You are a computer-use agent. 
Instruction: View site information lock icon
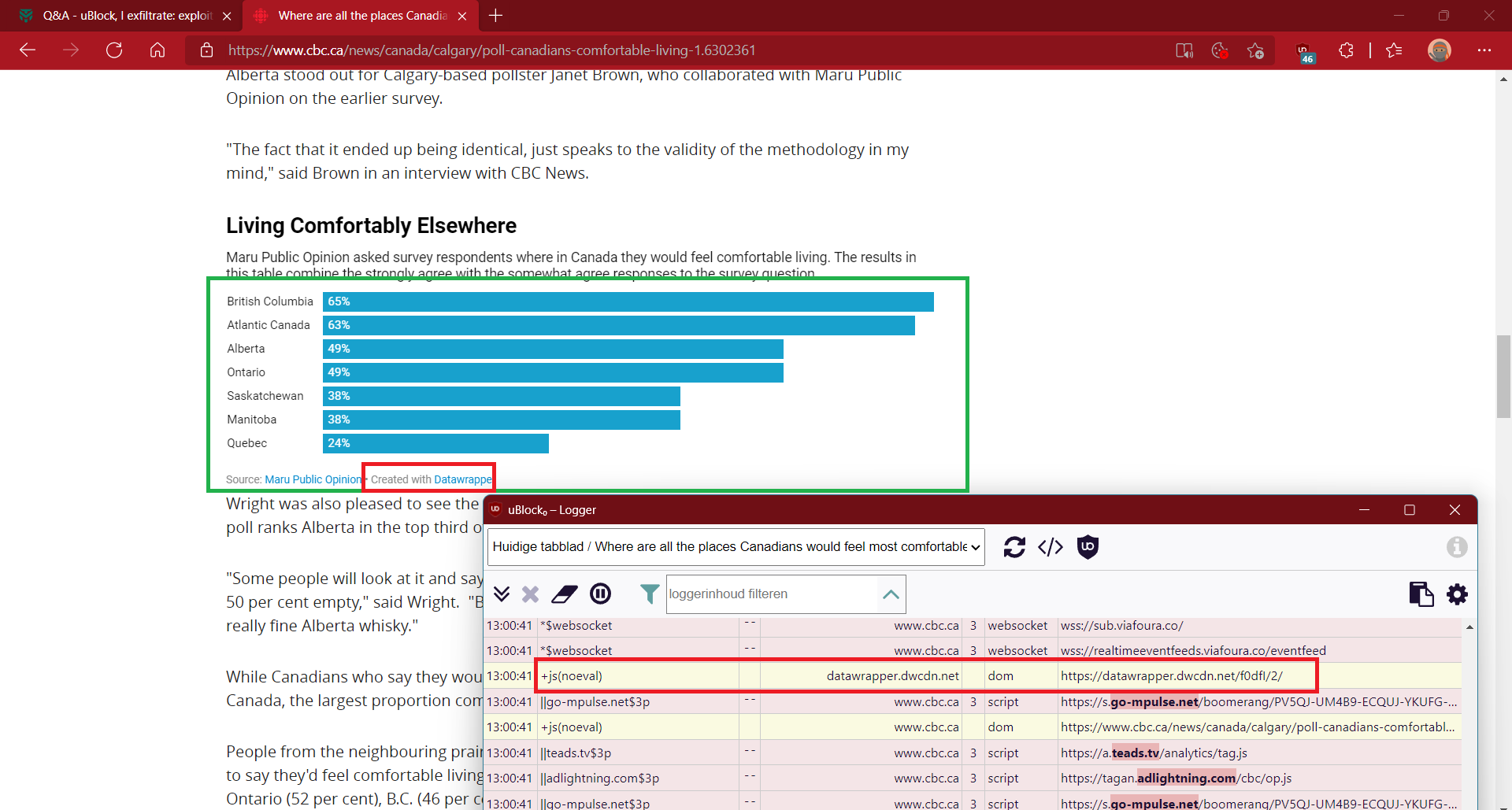coord(207,50)
